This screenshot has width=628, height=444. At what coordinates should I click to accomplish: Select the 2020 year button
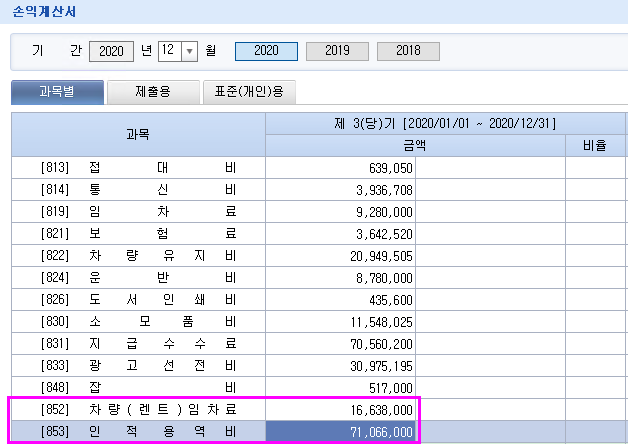[265, 51]
